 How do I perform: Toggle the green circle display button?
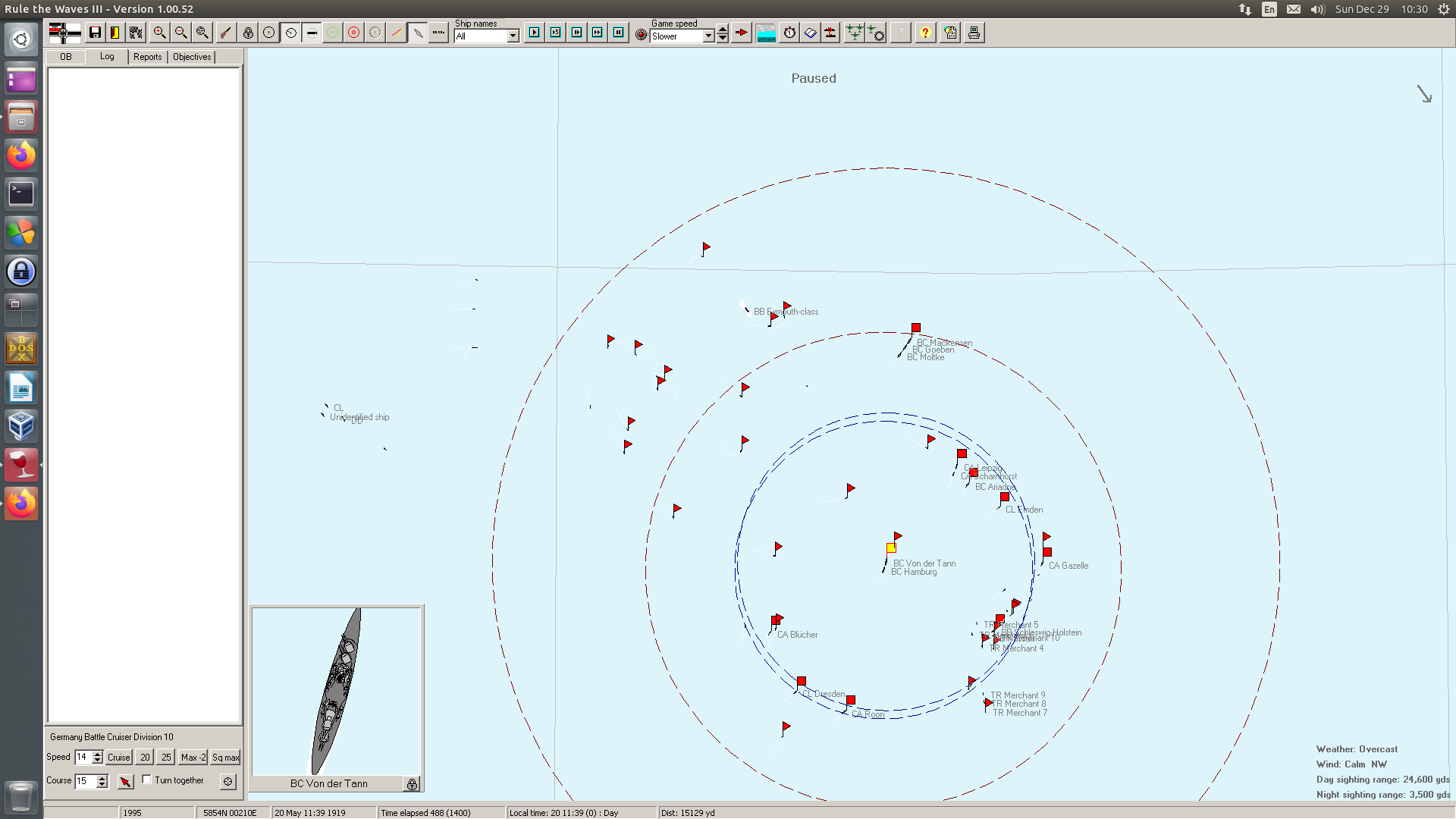tap(333, 33)
